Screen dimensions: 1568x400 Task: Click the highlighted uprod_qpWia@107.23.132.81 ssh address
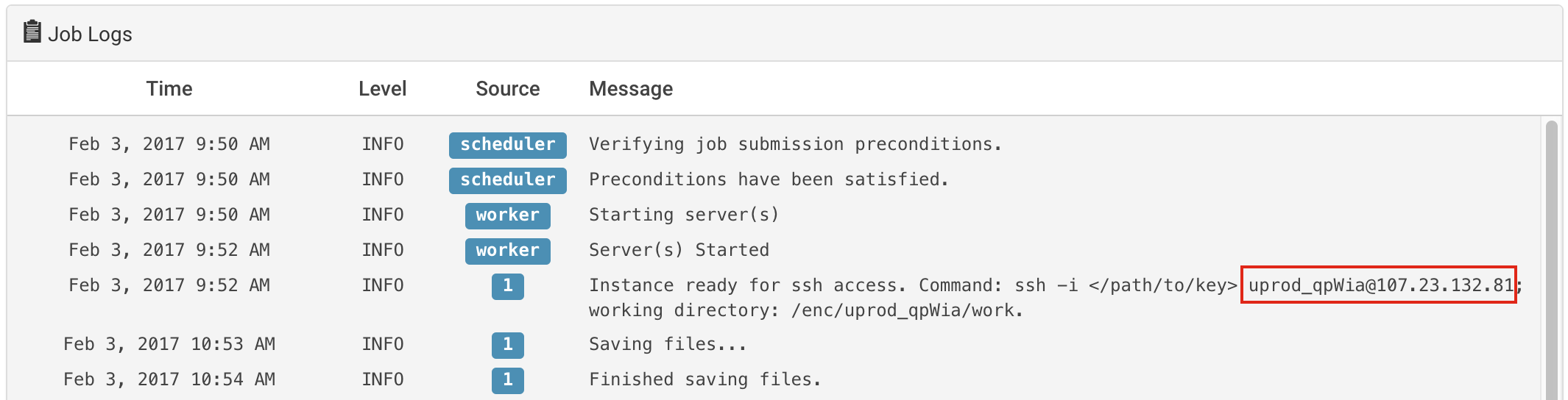pos(1379,285)
